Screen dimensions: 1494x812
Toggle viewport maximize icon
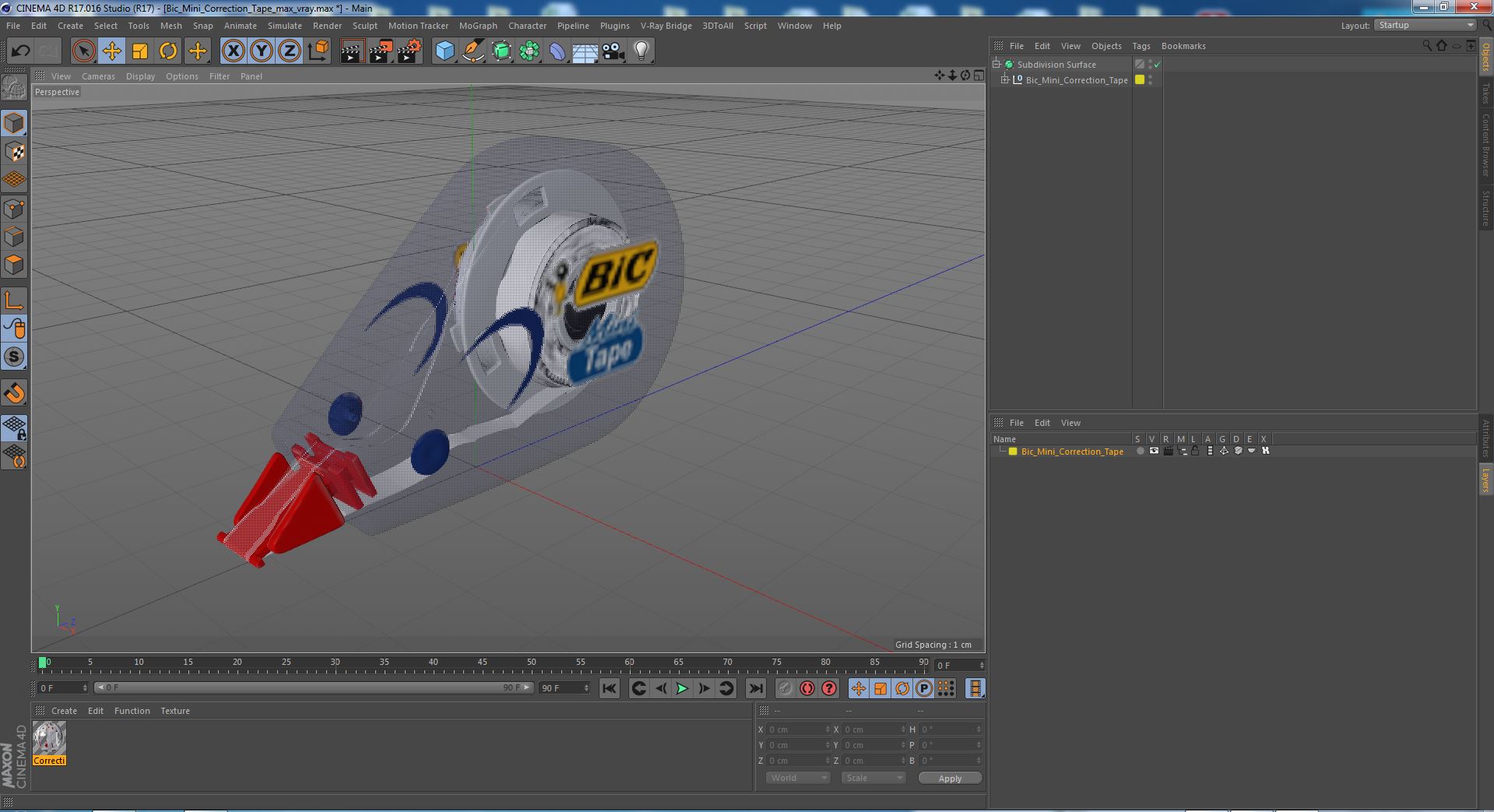click(x=979, y=76)
